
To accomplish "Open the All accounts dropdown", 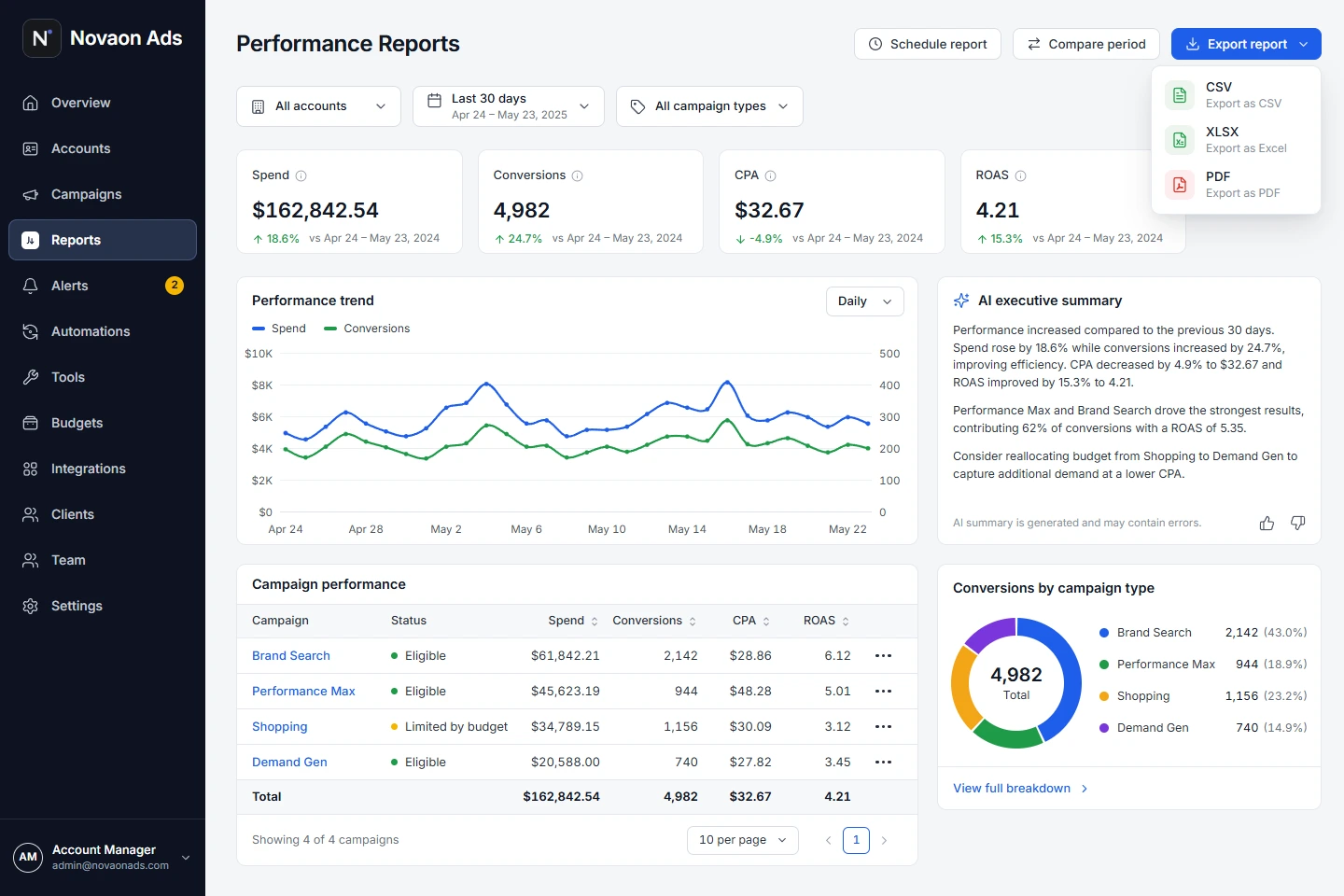I will [318, 106].
